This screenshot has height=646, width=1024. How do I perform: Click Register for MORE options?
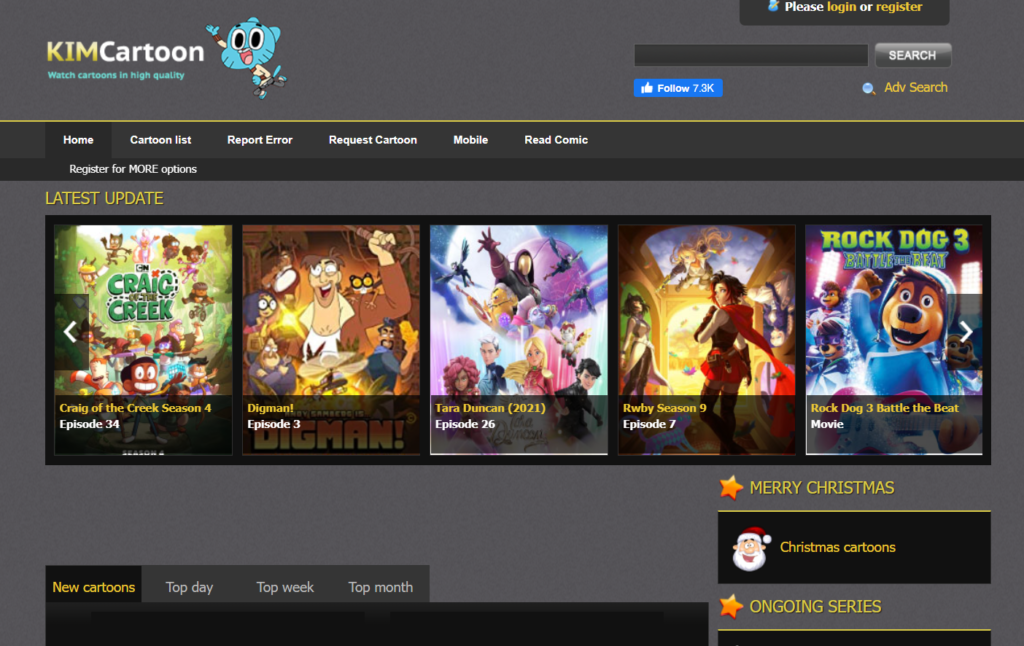(133, 169)
